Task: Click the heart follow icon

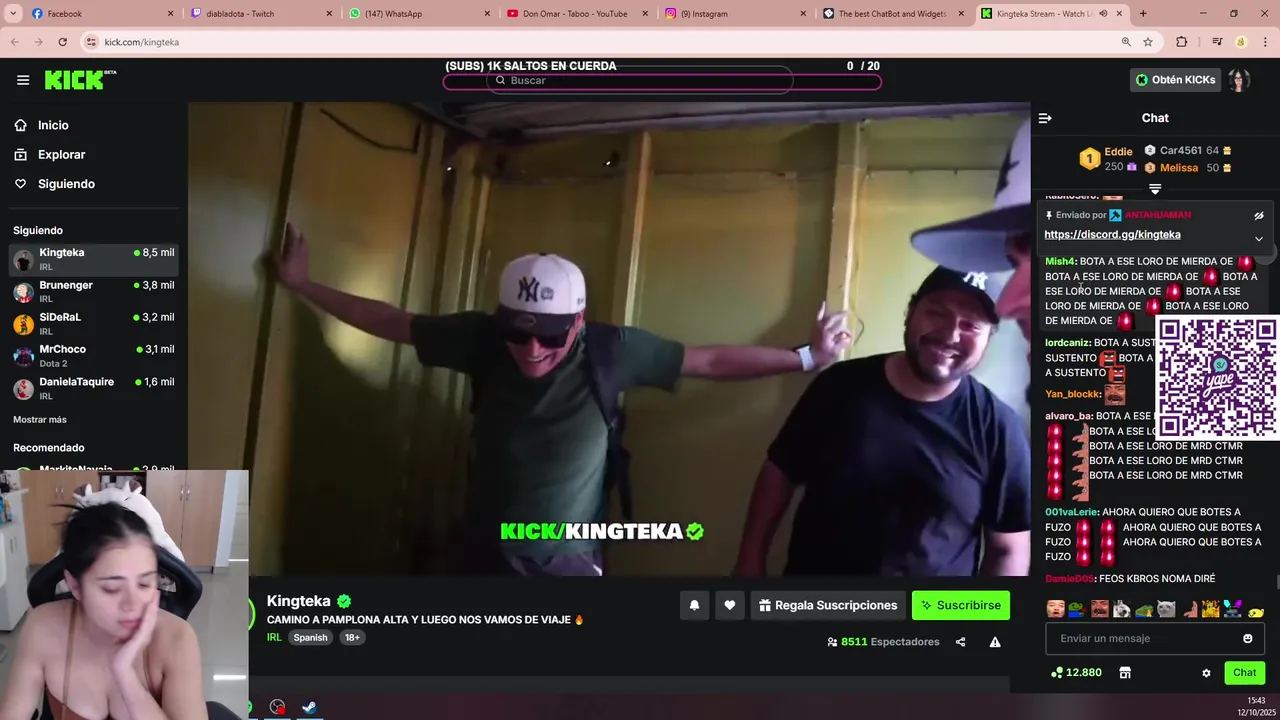Action: coord(730,605)
